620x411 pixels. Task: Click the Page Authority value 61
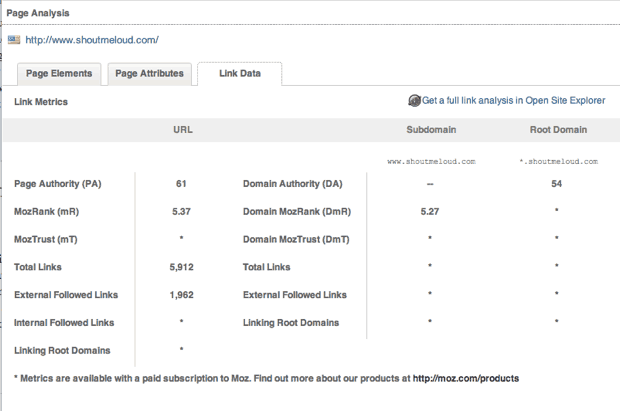tap(181, 184)
